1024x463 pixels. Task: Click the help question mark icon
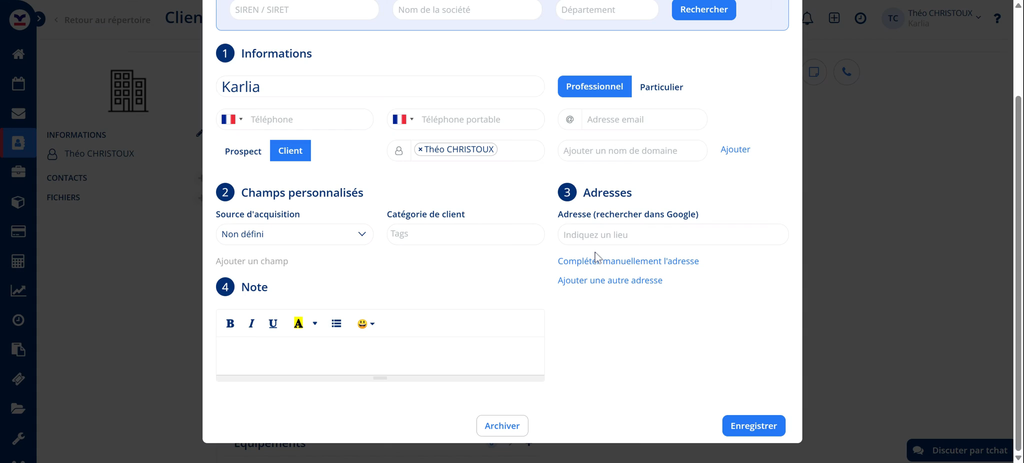click(x=997, y=19)
